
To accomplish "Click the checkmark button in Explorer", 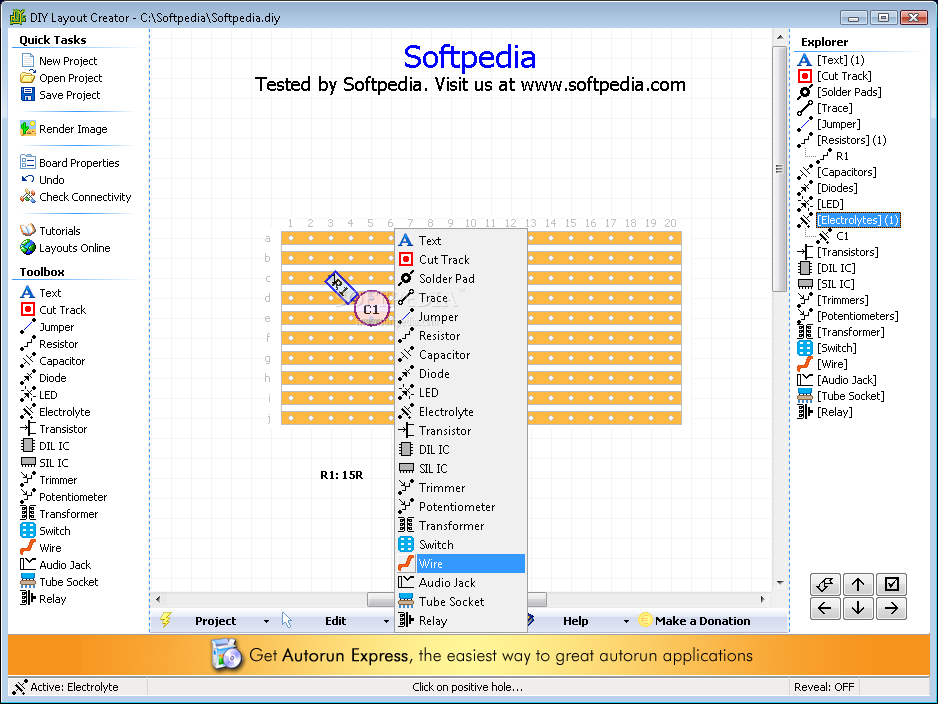I will 891,584.
